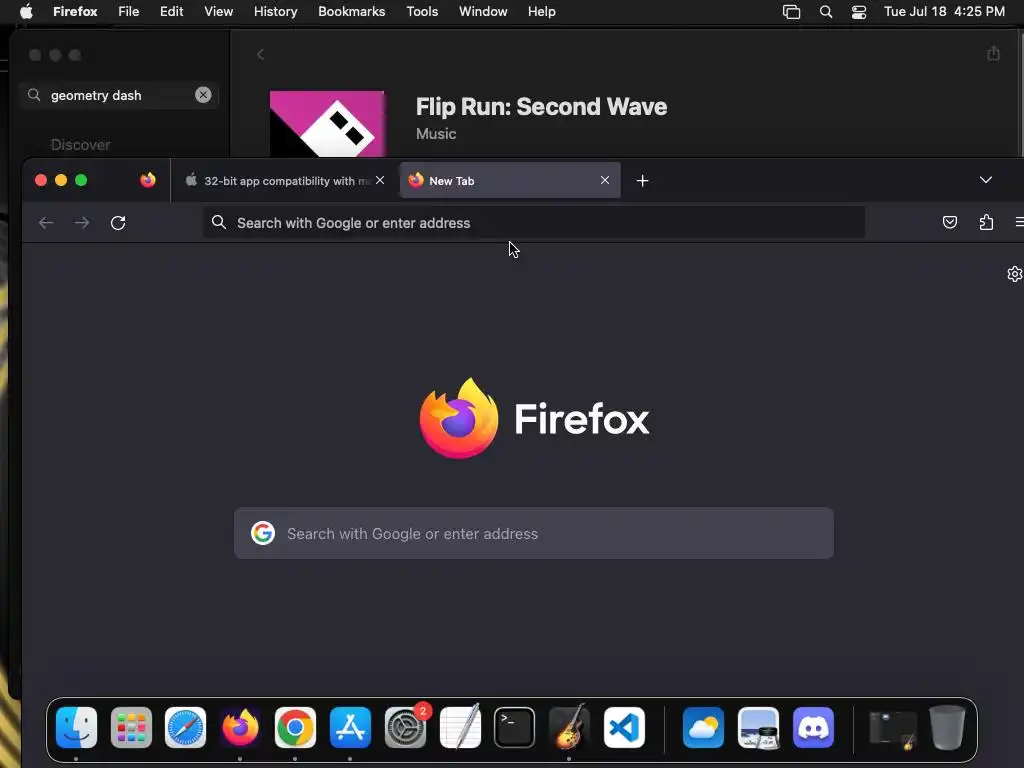Click the Firefox icon in the Dock
The height and width of the screenshot is (768, 1024).
click(x=240, y=728)
